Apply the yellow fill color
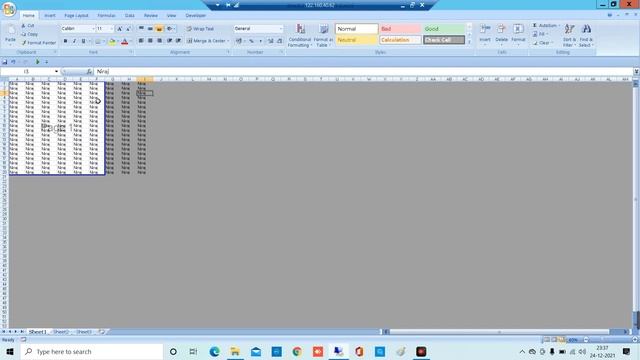 112,41
